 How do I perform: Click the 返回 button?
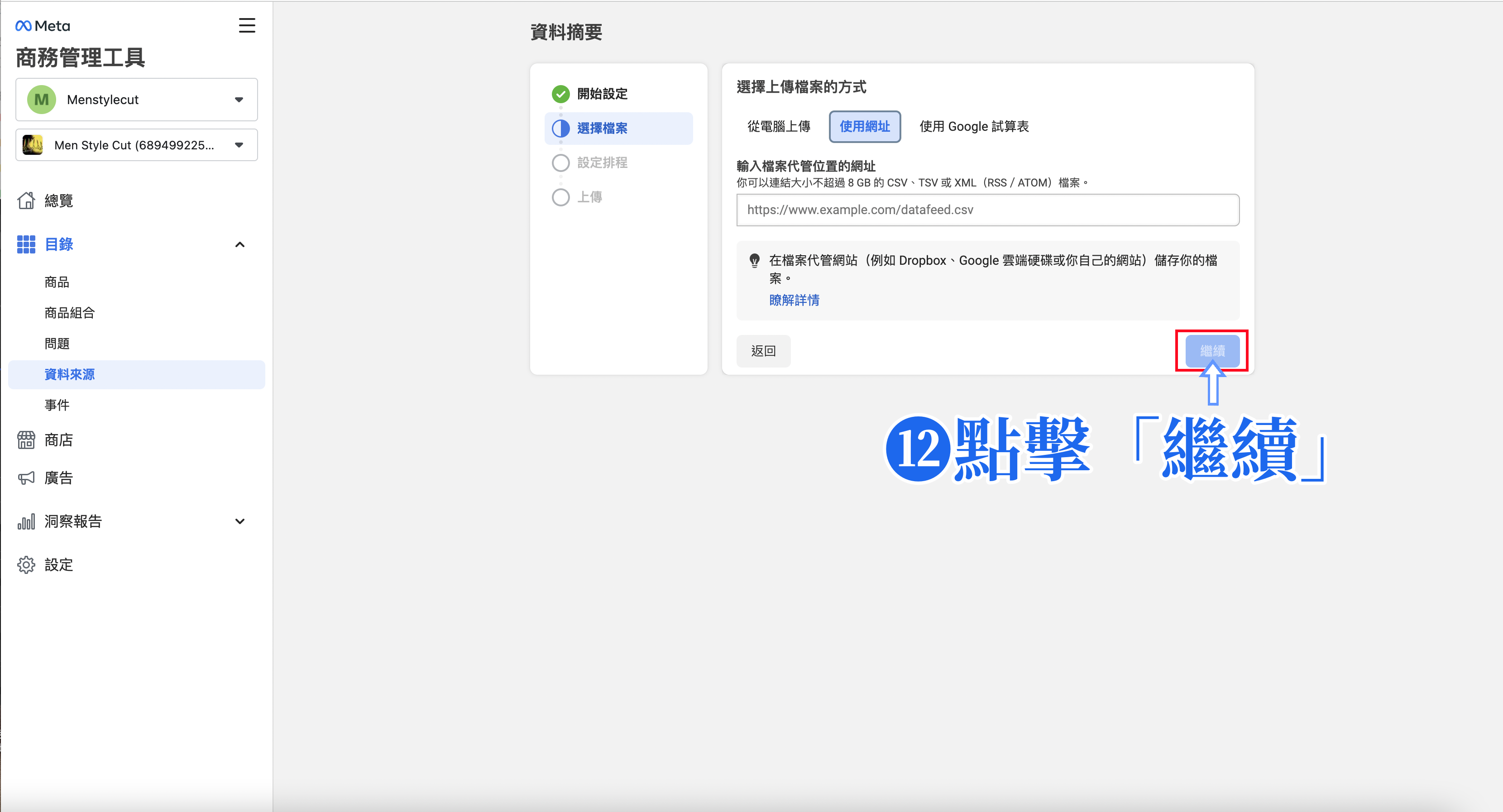763,351
